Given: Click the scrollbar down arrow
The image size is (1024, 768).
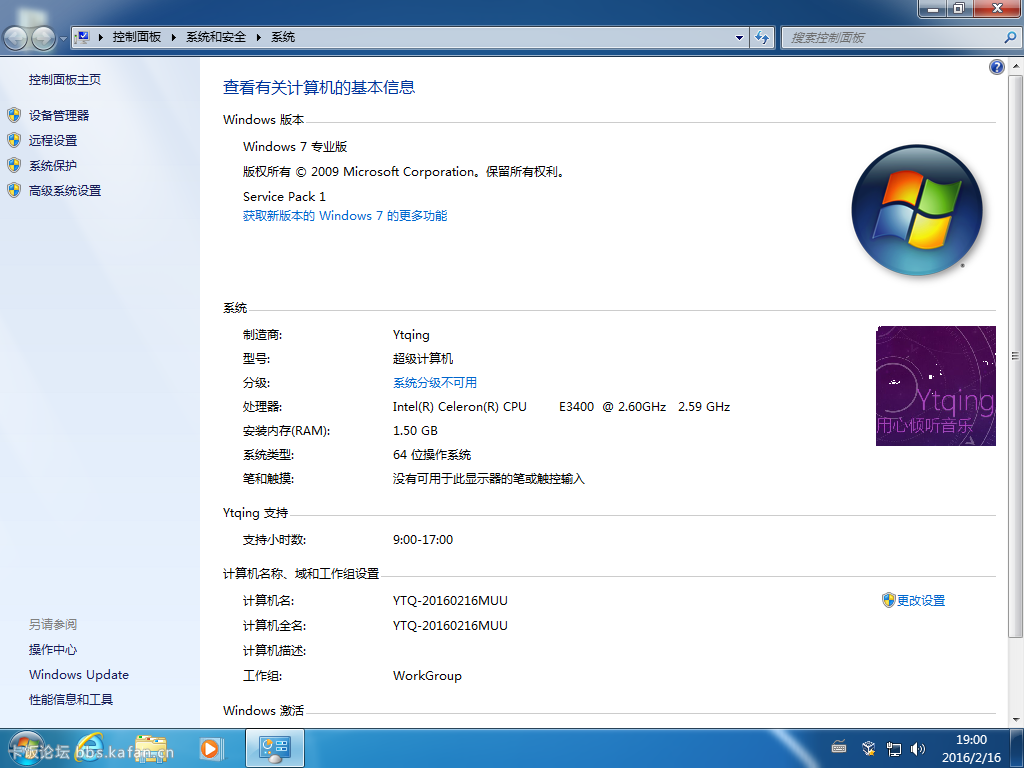Looking at the screenshot, I should (1016, 720).
